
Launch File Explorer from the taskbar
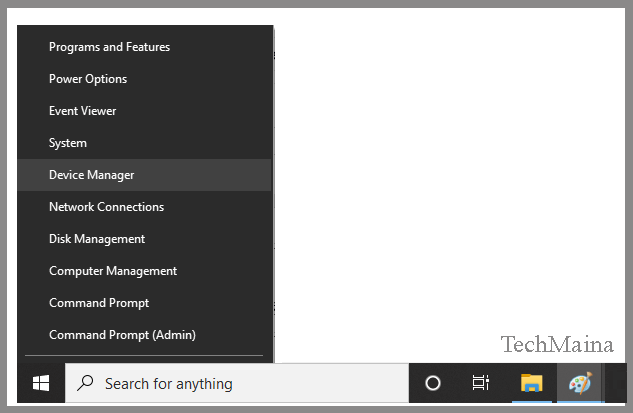click(x=531, y=383)
